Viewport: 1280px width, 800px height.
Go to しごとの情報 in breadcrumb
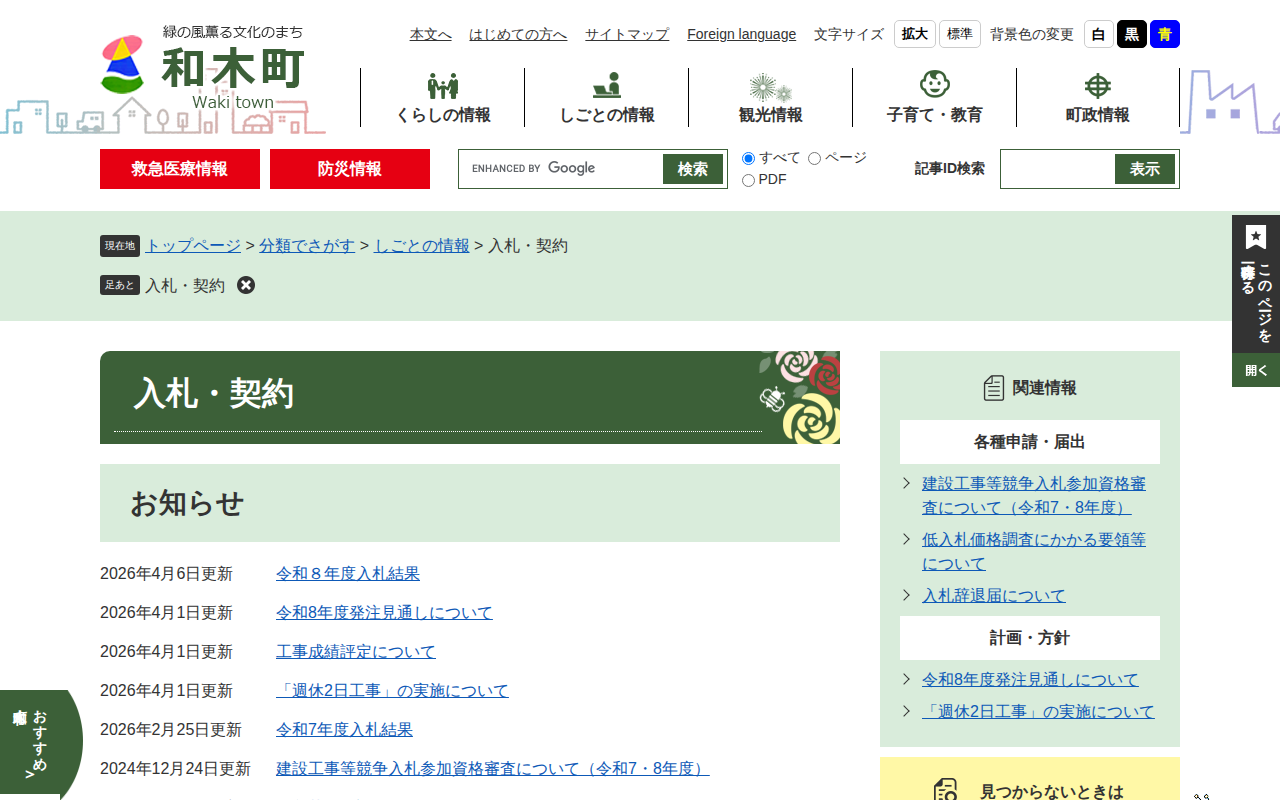422,246
